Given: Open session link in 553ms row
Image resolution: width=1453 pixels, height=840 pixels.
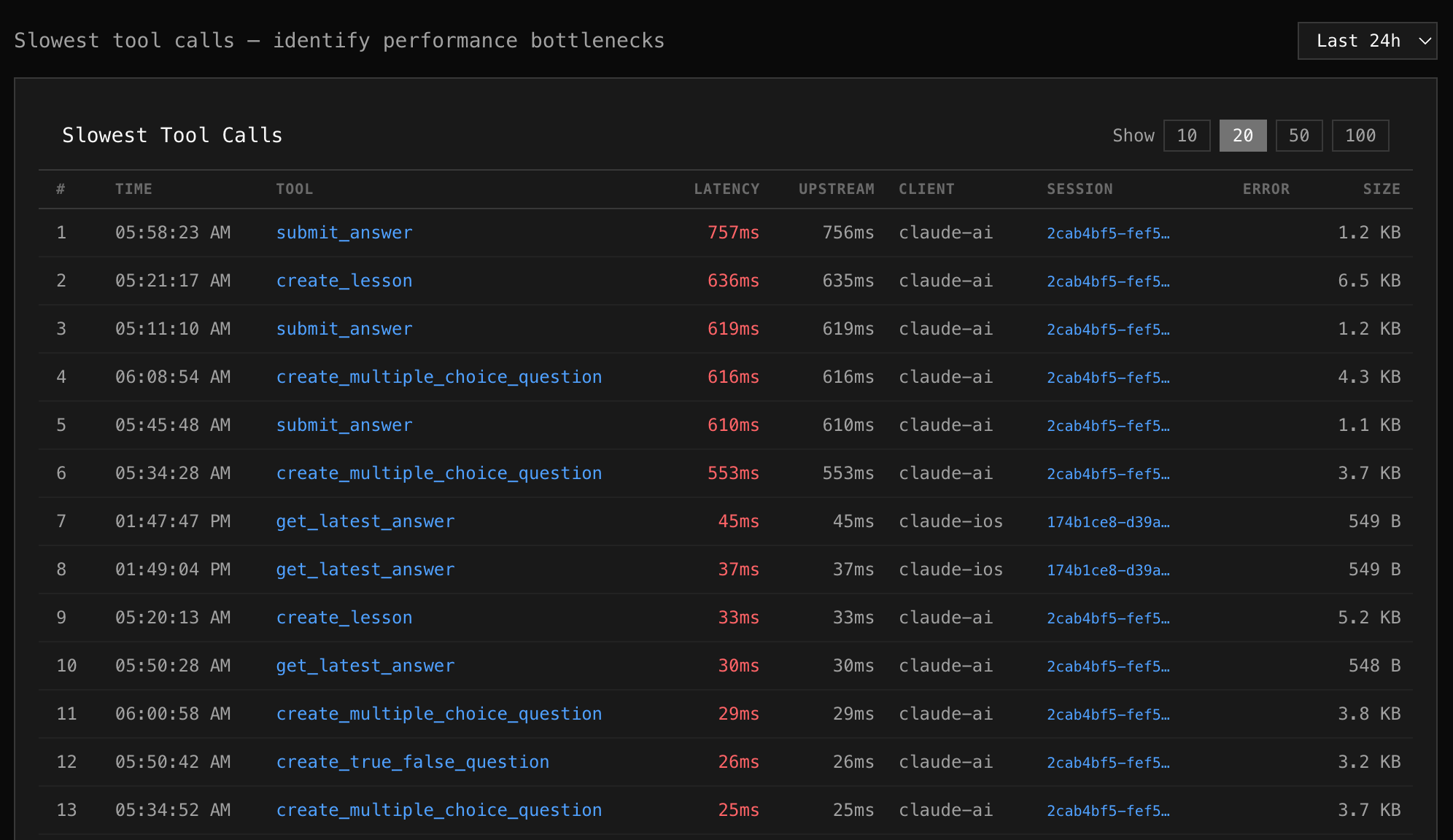Looking at the screenshot, I should pyautogui.click(x=1108, y=474).
